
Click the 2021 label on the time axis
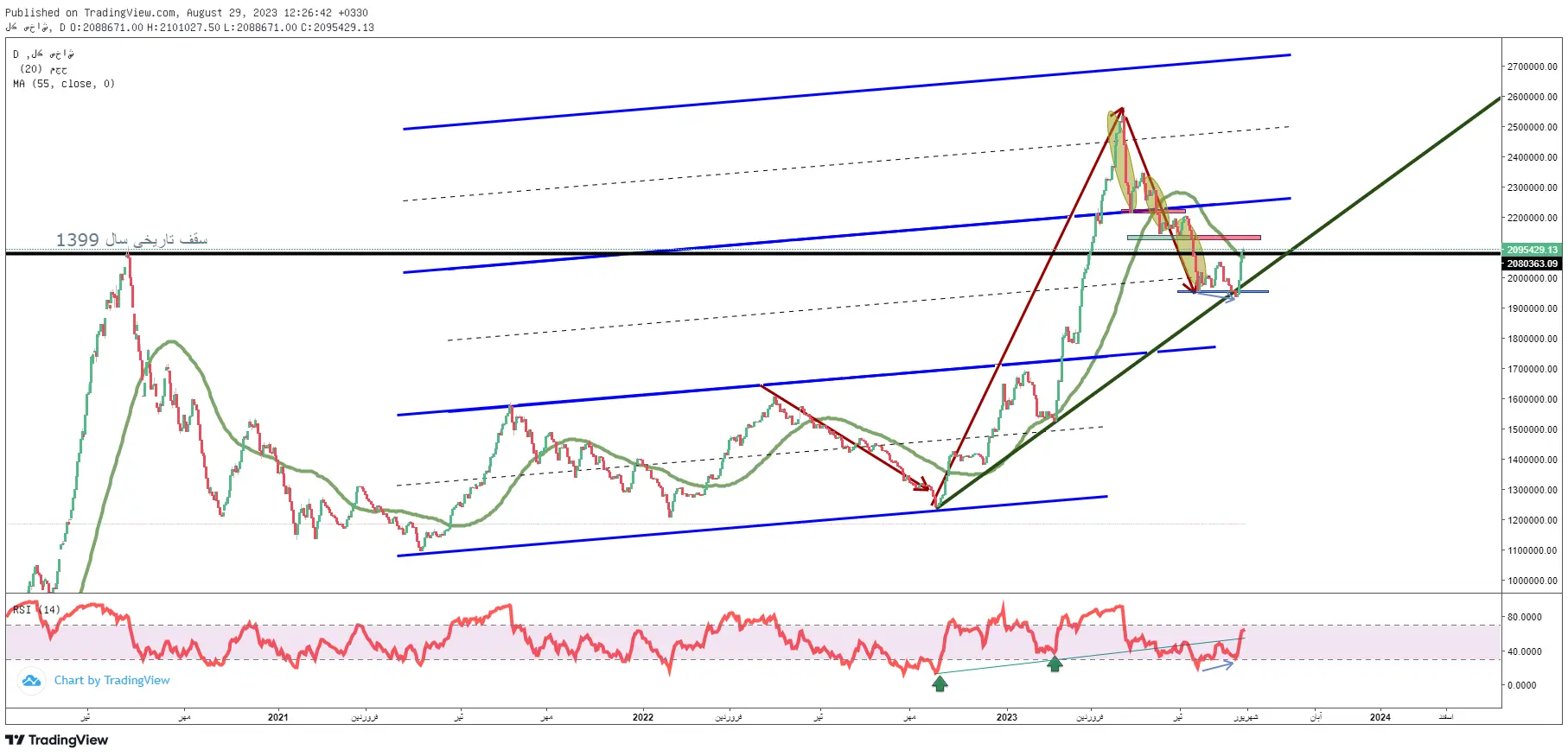coord(278,717)
